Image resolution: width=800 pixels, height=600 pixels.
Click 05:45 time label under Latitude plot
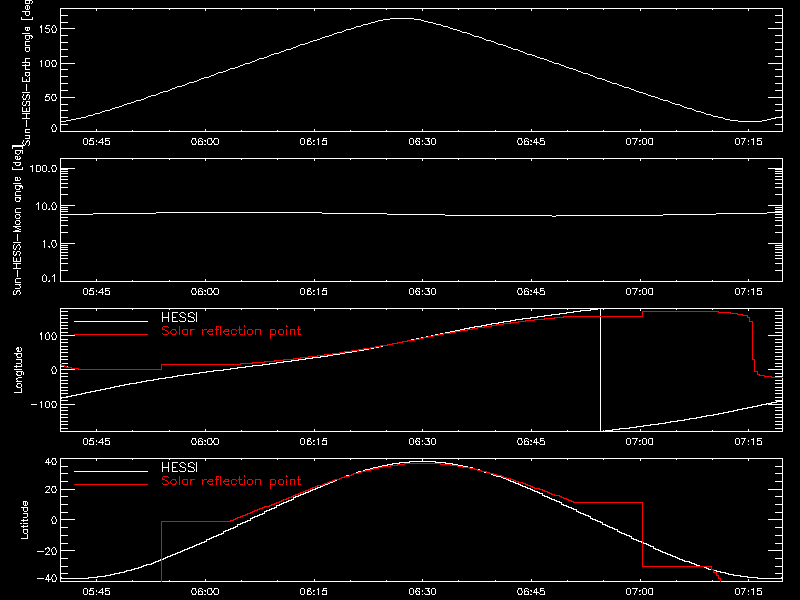(x=96, y=591)
